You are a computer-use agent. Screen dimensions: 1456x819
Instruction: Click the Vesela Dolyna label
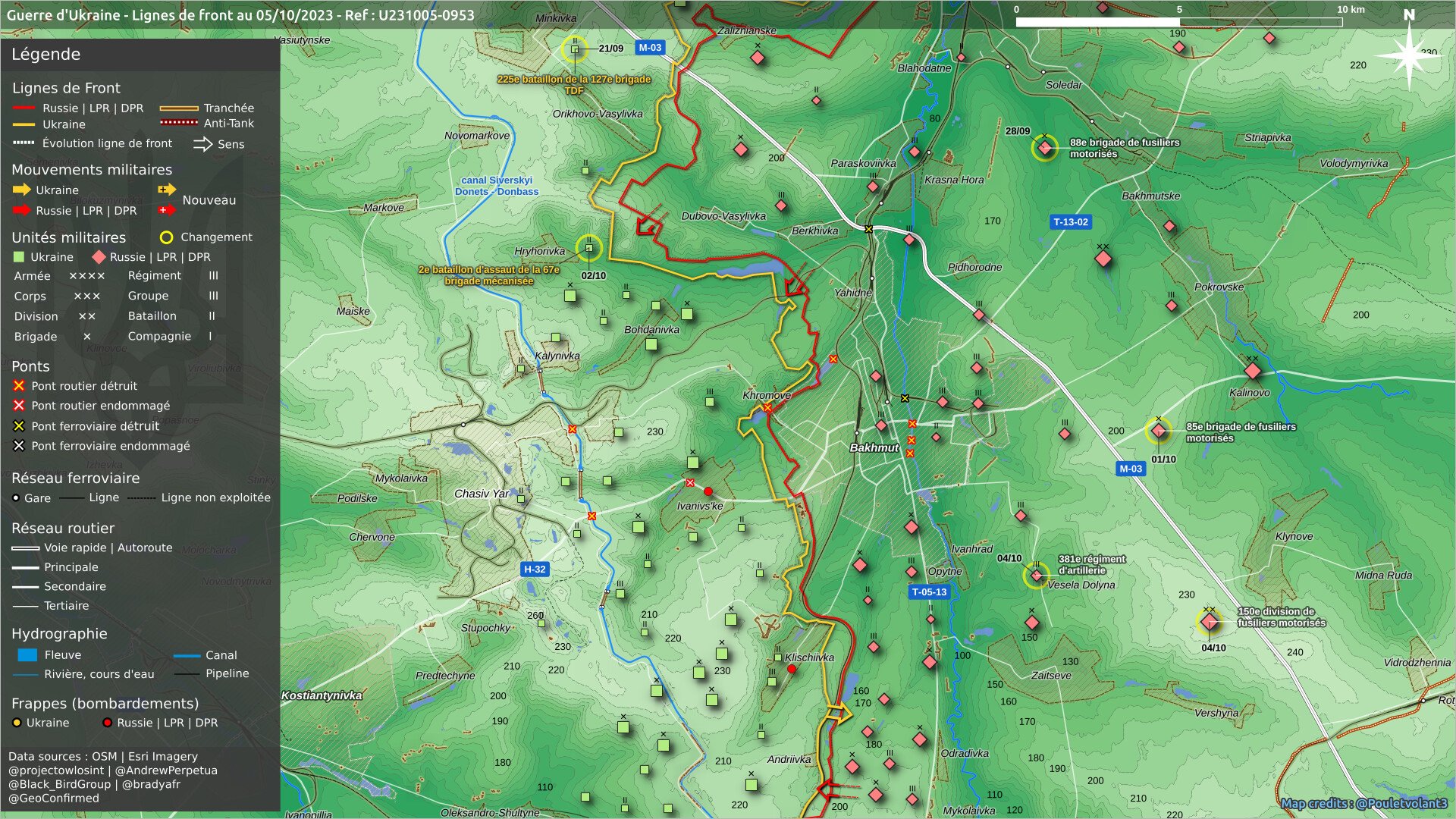coord(1081,585)
